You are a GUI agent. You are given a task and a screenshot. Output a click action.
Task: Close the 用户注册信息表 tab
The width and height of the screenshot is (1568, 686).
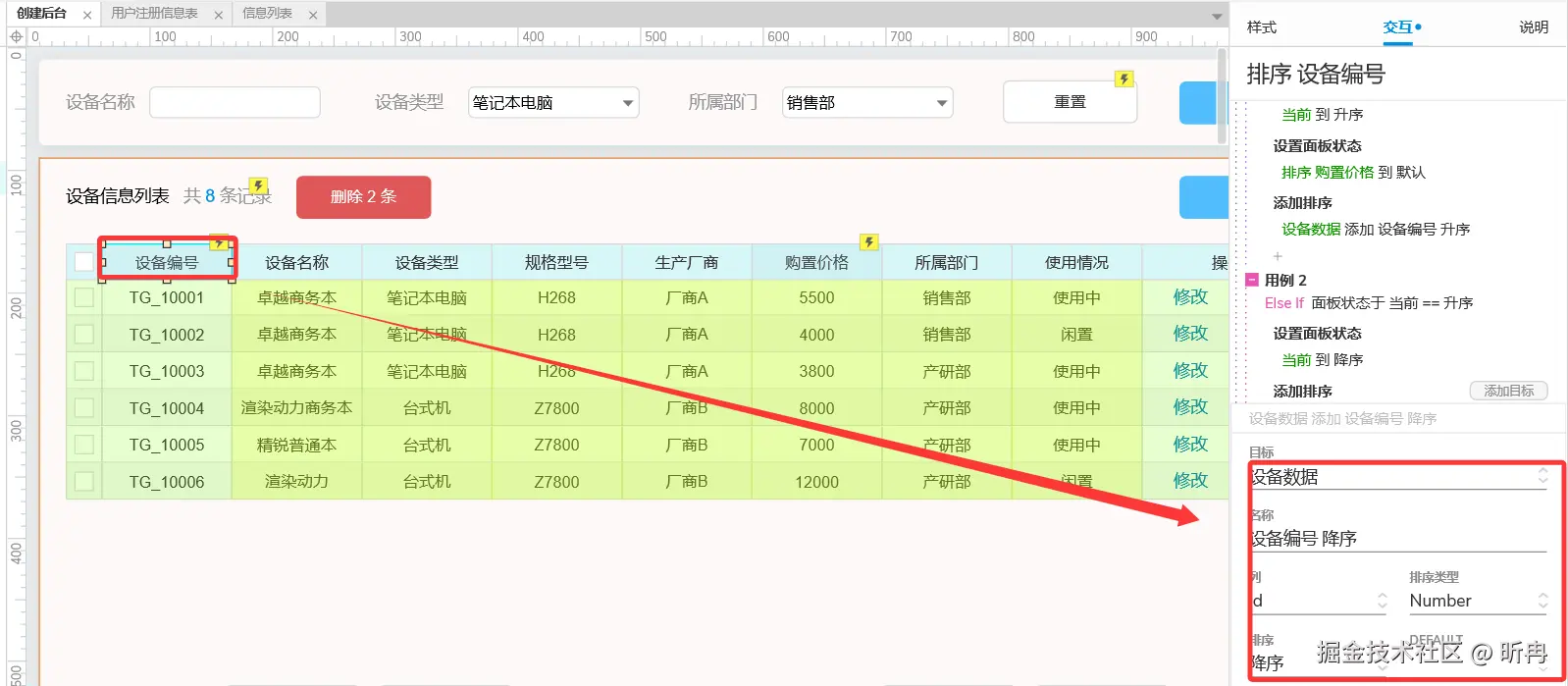pos(218,15)
